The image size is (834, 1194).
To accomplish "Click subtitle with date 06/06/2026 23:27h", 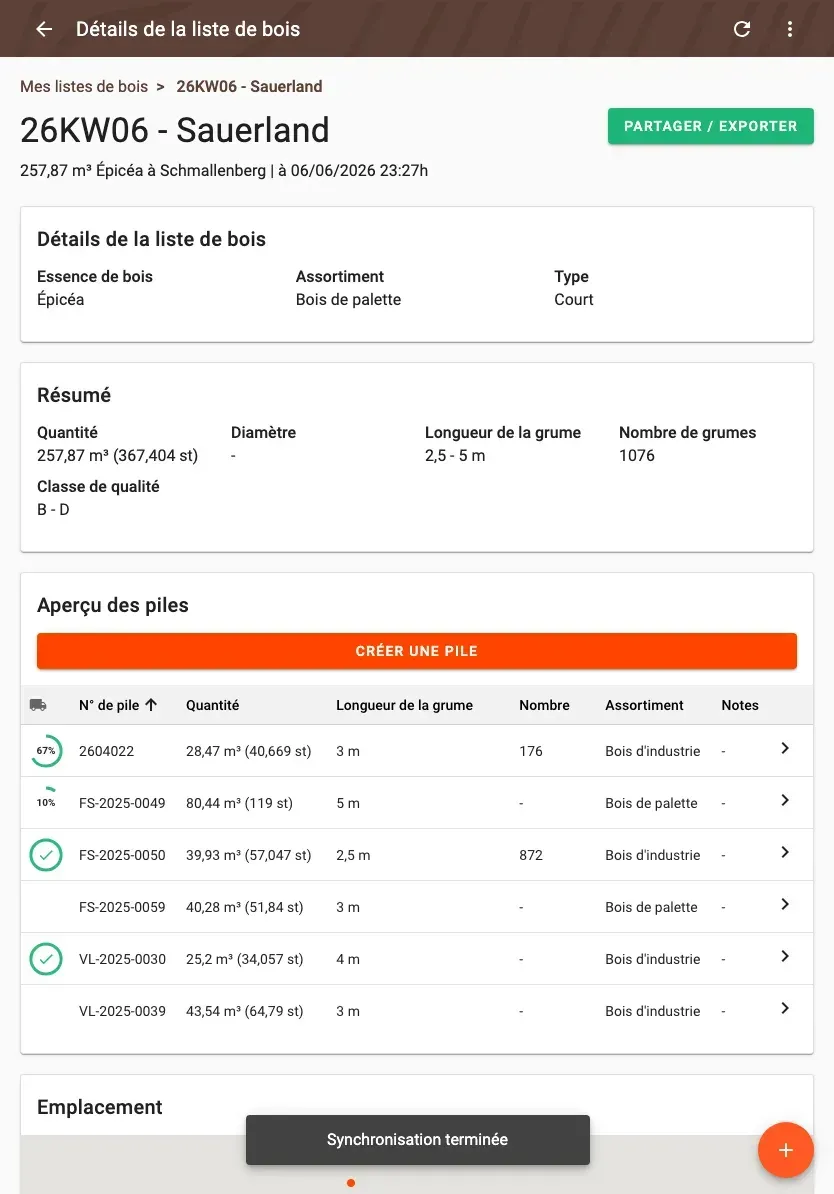I will click(x=224, y=171).
